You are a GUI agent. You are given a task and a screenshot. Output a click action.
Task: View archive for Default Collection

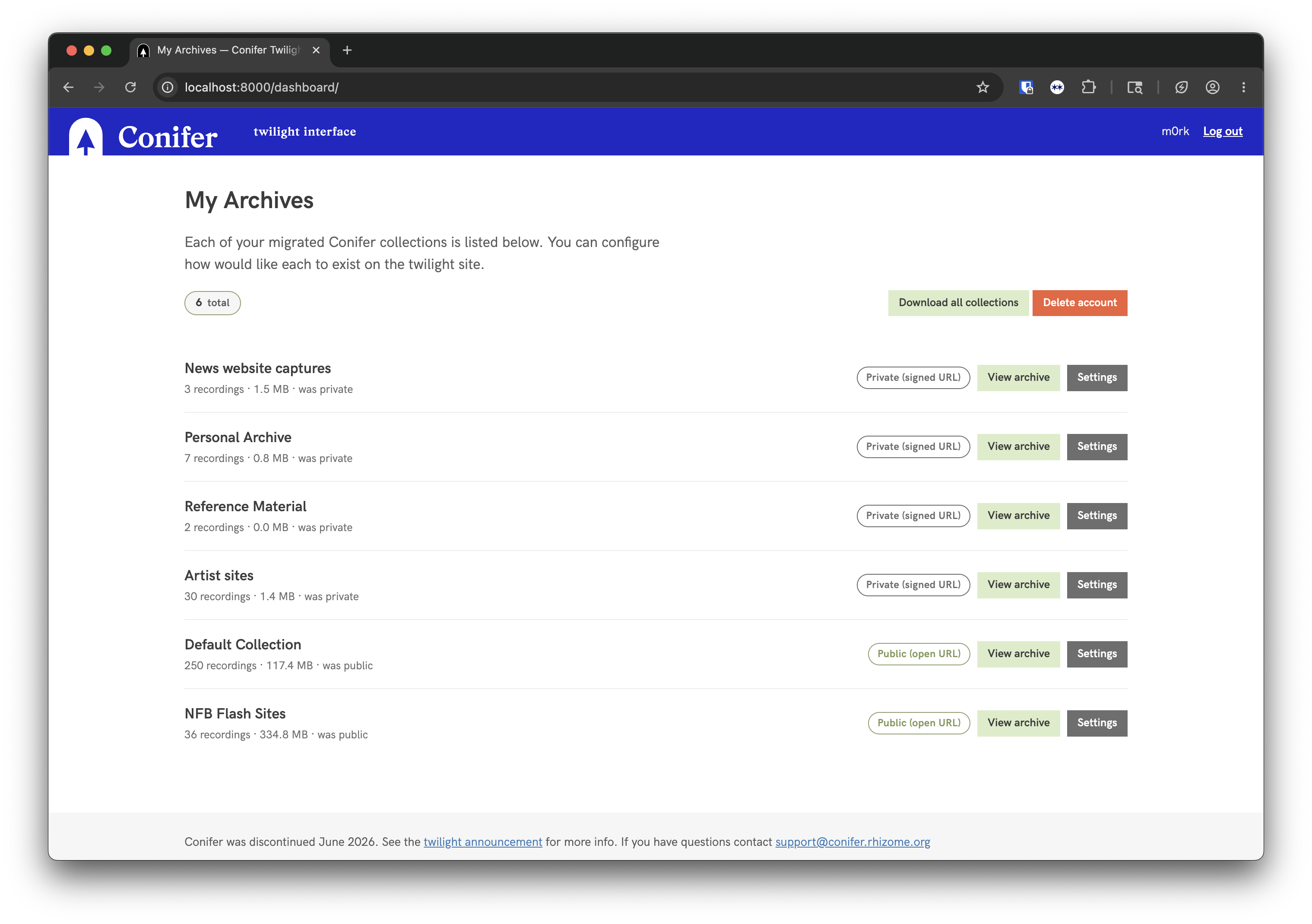tap(1018, 654)
